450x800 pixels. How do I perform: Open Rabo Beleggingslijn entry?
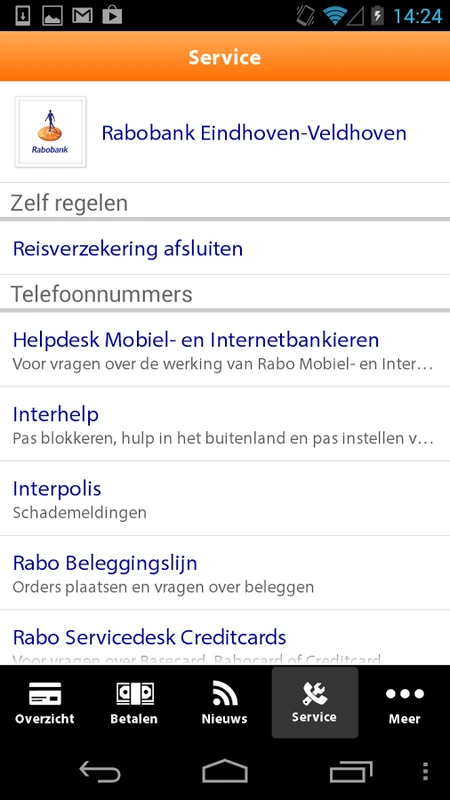[225, 573]
